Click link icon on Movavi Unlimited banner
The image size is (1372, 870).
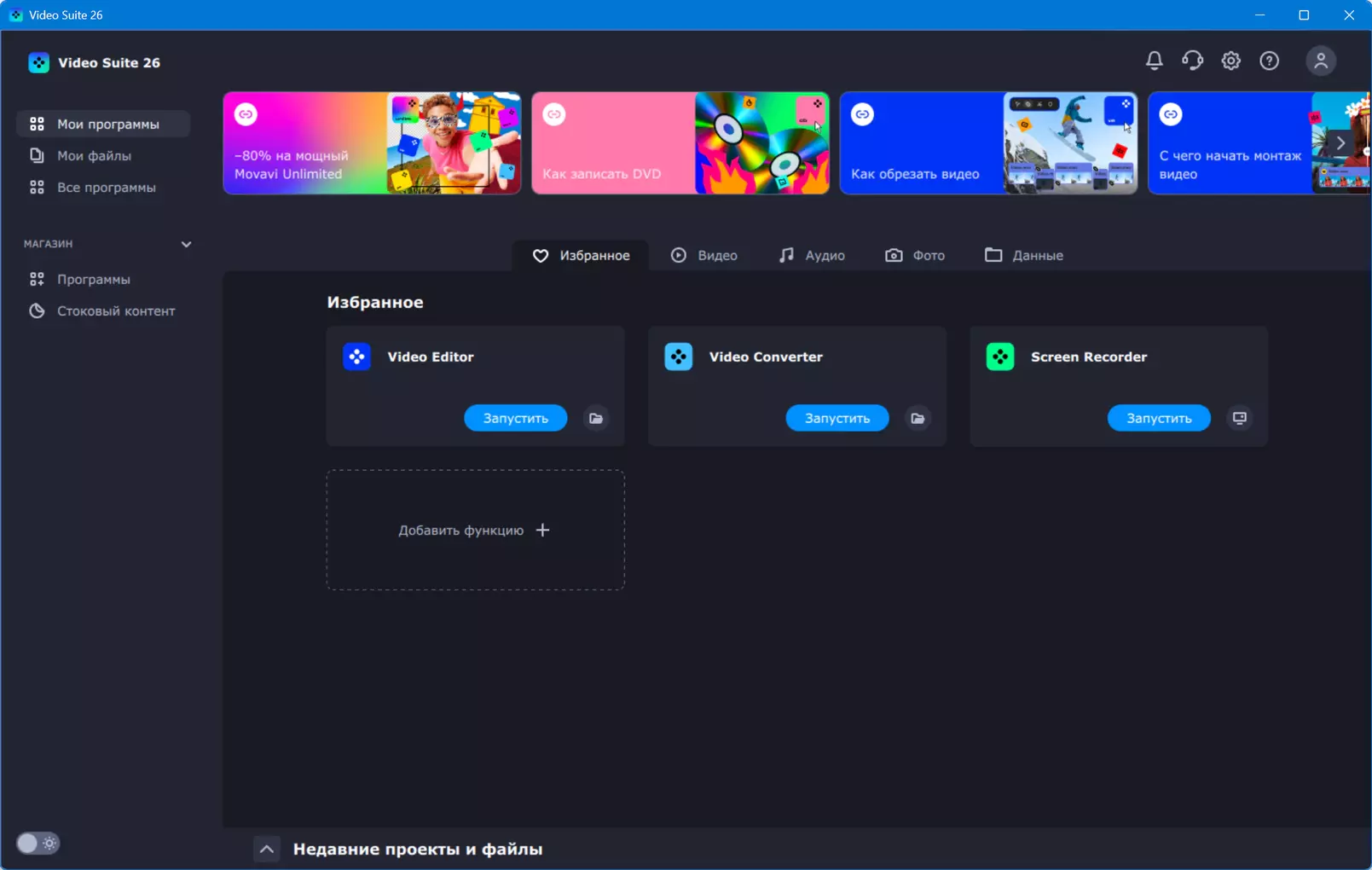click(246, 114)
